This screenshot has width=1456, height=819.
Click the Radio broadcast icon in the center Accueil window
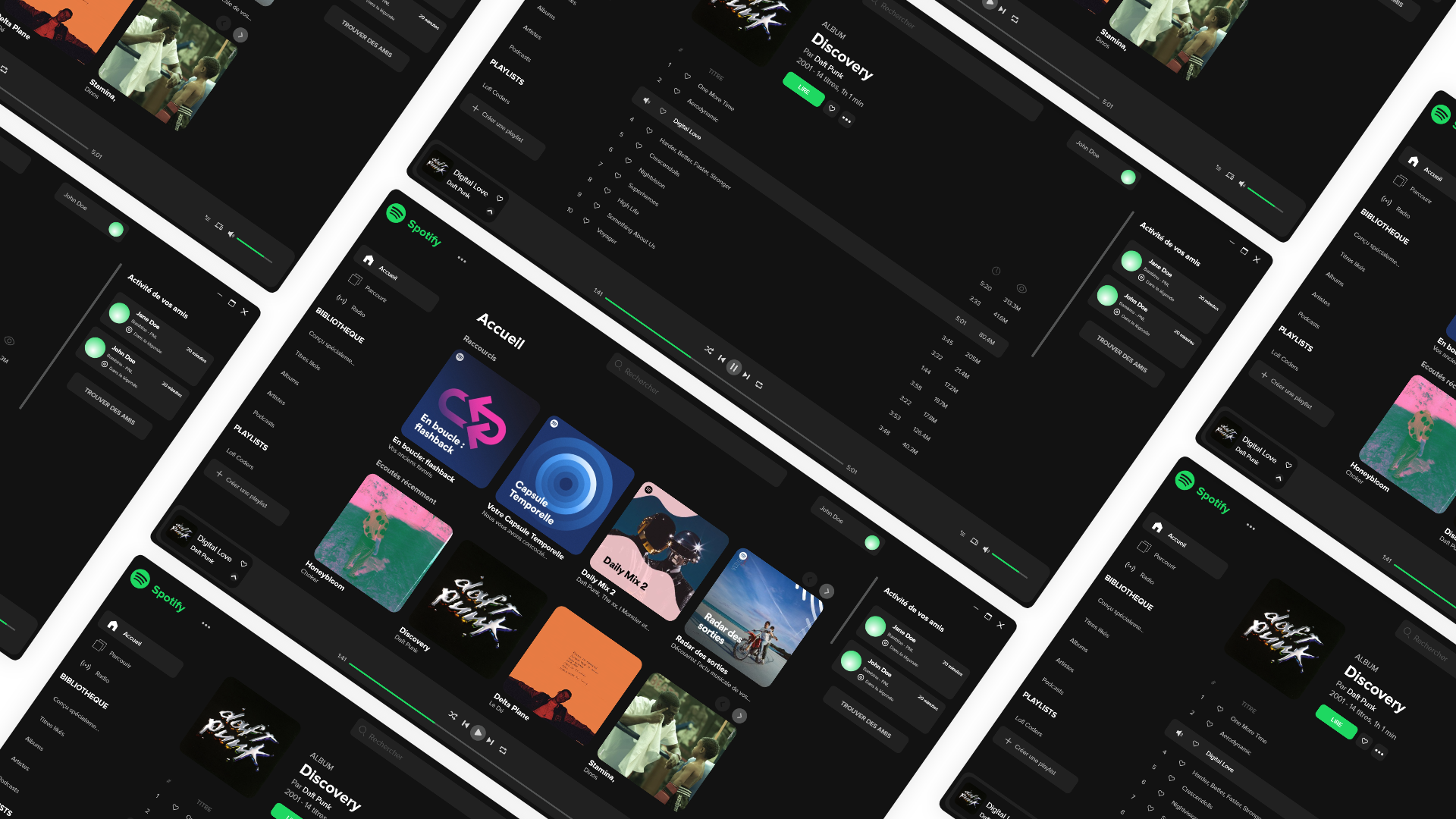point(342,300)
